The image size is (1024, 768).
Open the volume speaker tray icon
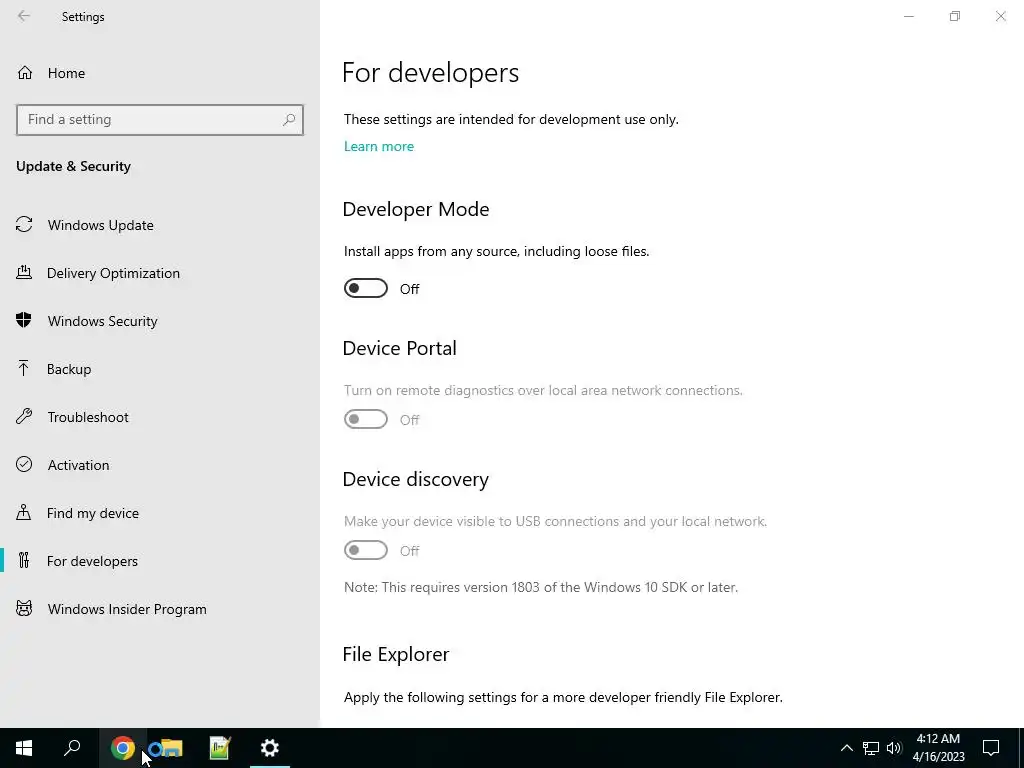[894, 748]
